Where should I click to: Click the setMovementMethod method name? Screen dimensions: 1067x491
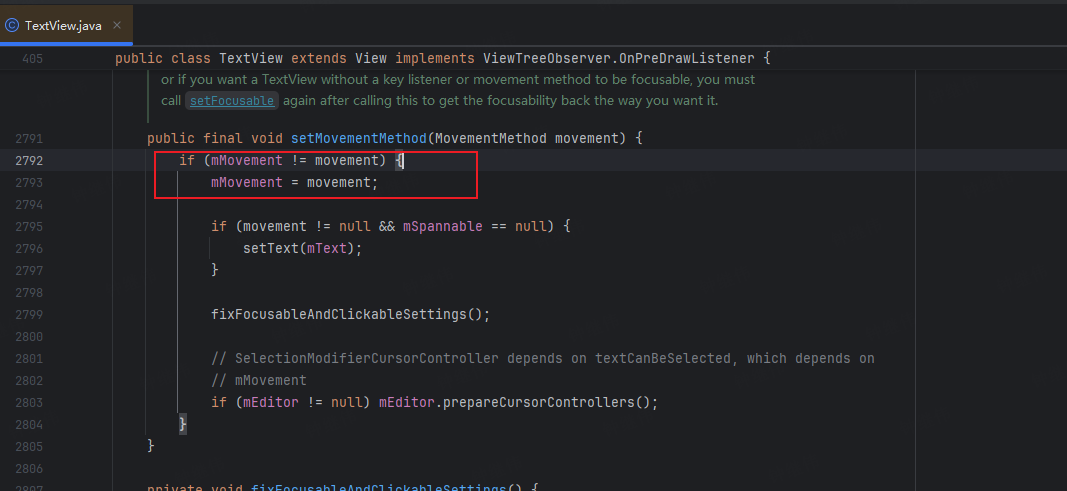tap(359, 139)
